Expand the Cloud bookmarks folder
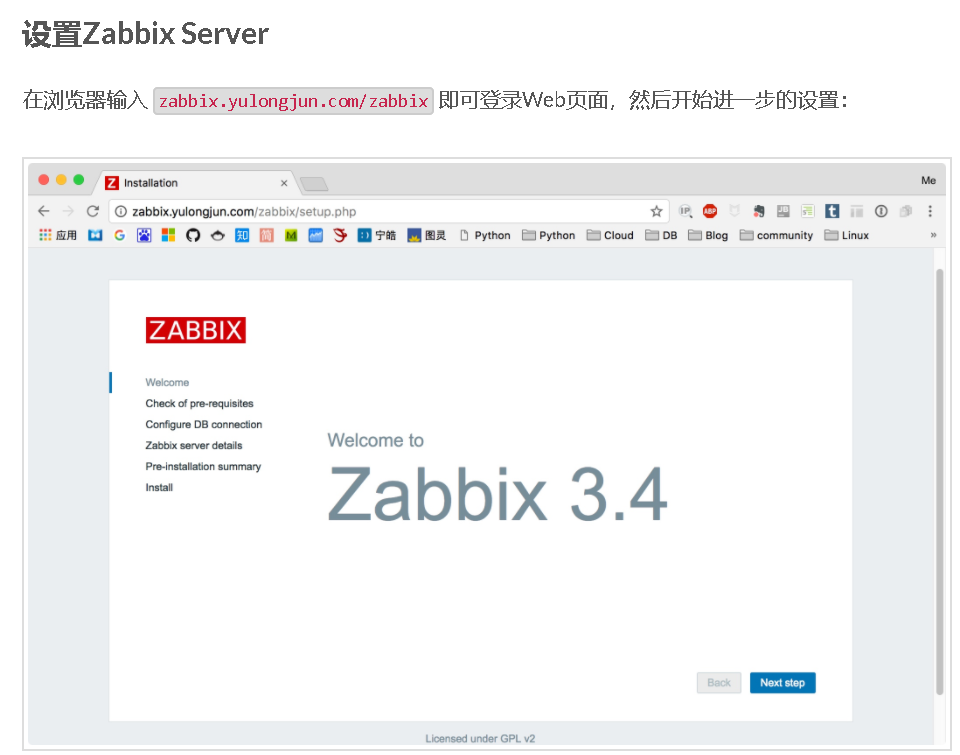The width and height of the screenshot is (960, 755). click(x=610, y=235)
